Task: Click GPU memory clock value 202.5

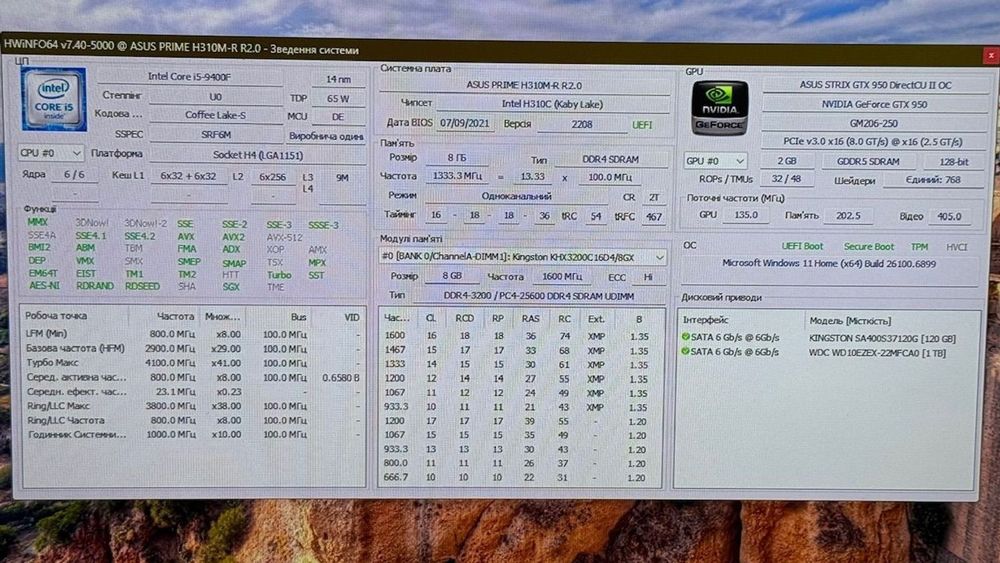Action: 848,216
